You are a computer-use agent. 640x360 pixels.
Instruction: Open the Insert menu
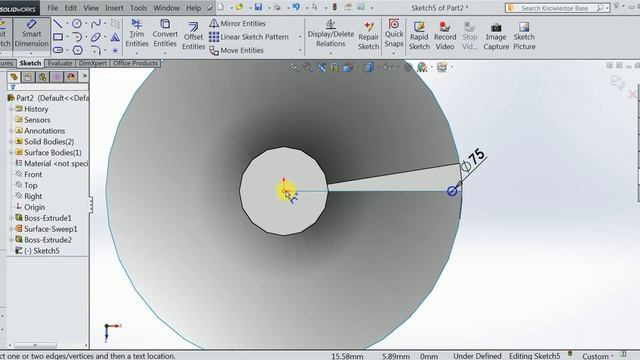tap(114, 8)
